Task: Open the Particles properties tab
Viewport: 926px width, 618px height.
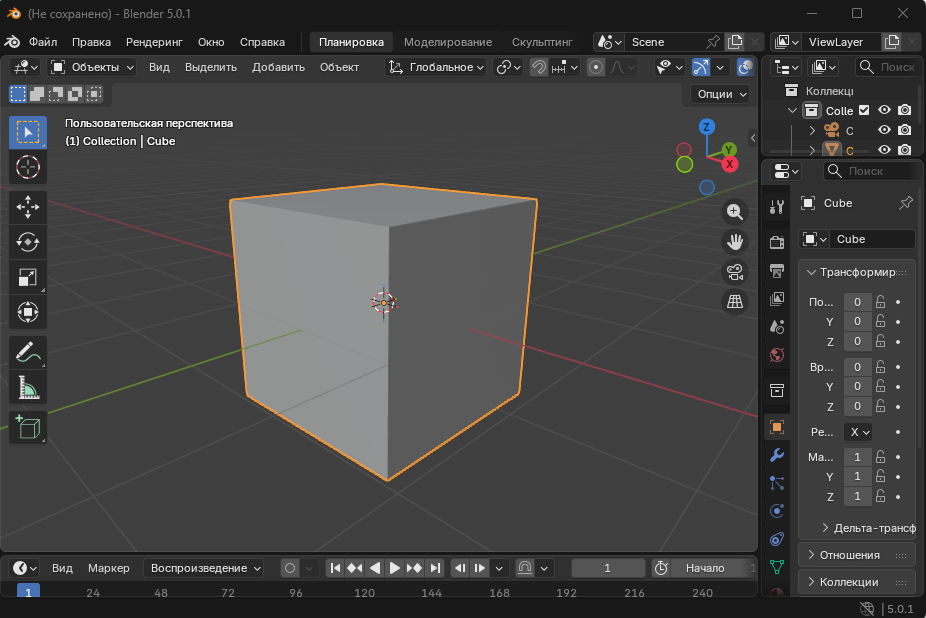Action: (777, 483)
